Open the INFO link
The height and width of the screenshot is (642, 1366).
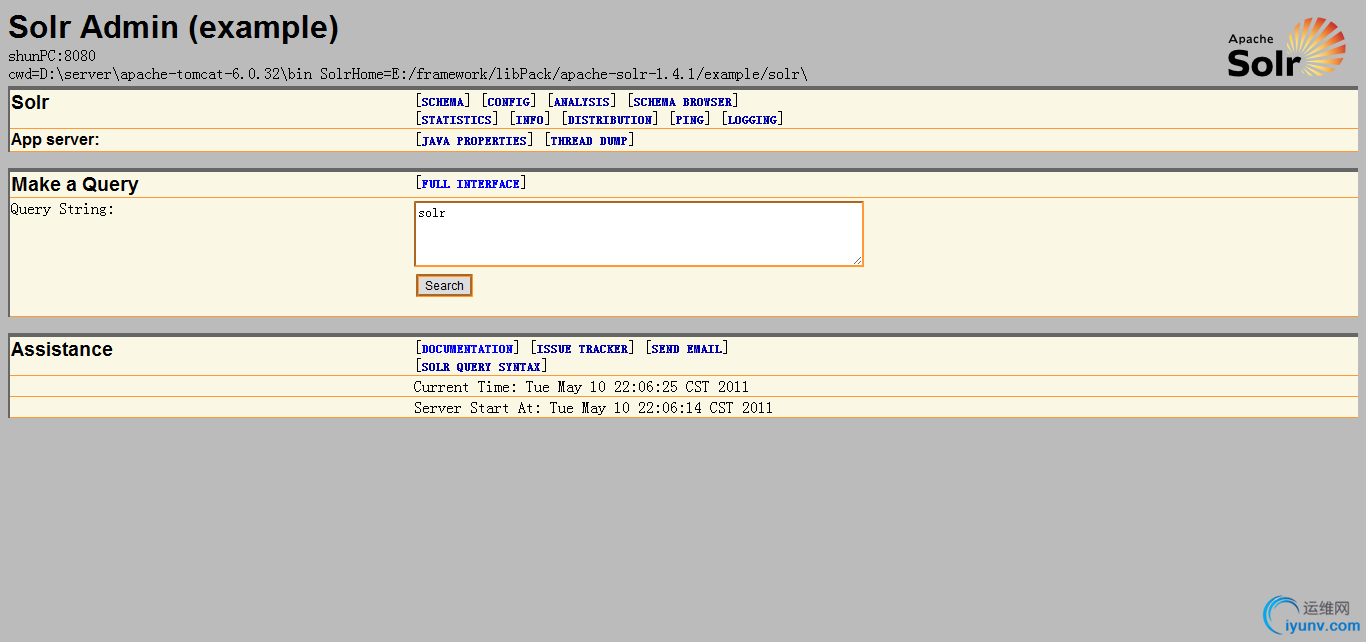530,120
